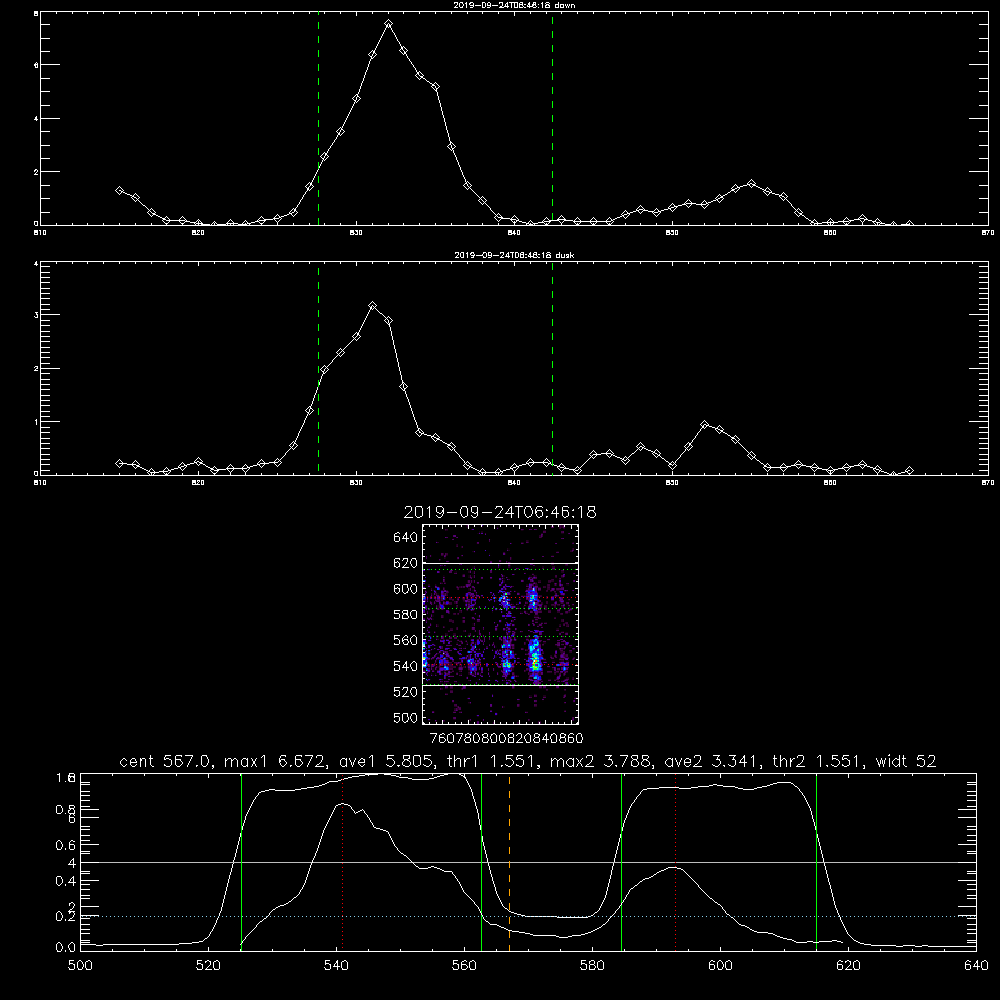Viewport: 1000px width, 1000px height.
Task: Click the 'ave2 3.341' value
Action: pyautogui.click(x=712, y=761)
